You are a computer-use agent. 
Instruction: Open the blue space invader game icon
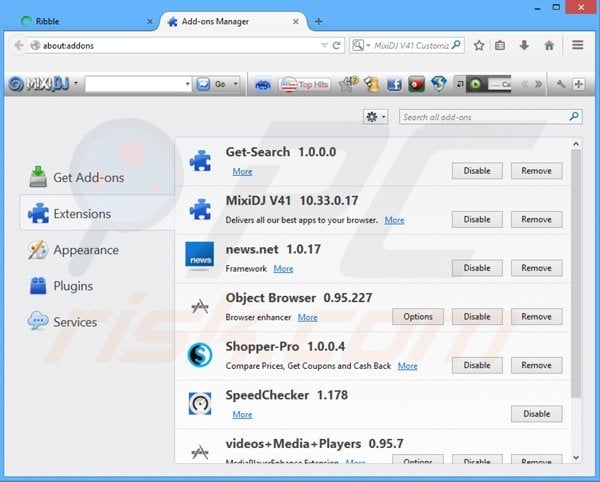point(262,84)
